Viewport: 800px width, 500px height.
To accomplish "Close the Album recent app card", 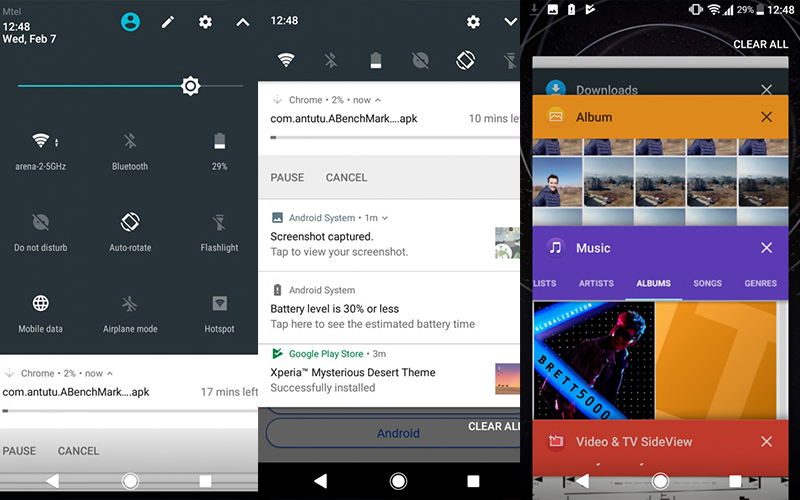I will [766, 117].
